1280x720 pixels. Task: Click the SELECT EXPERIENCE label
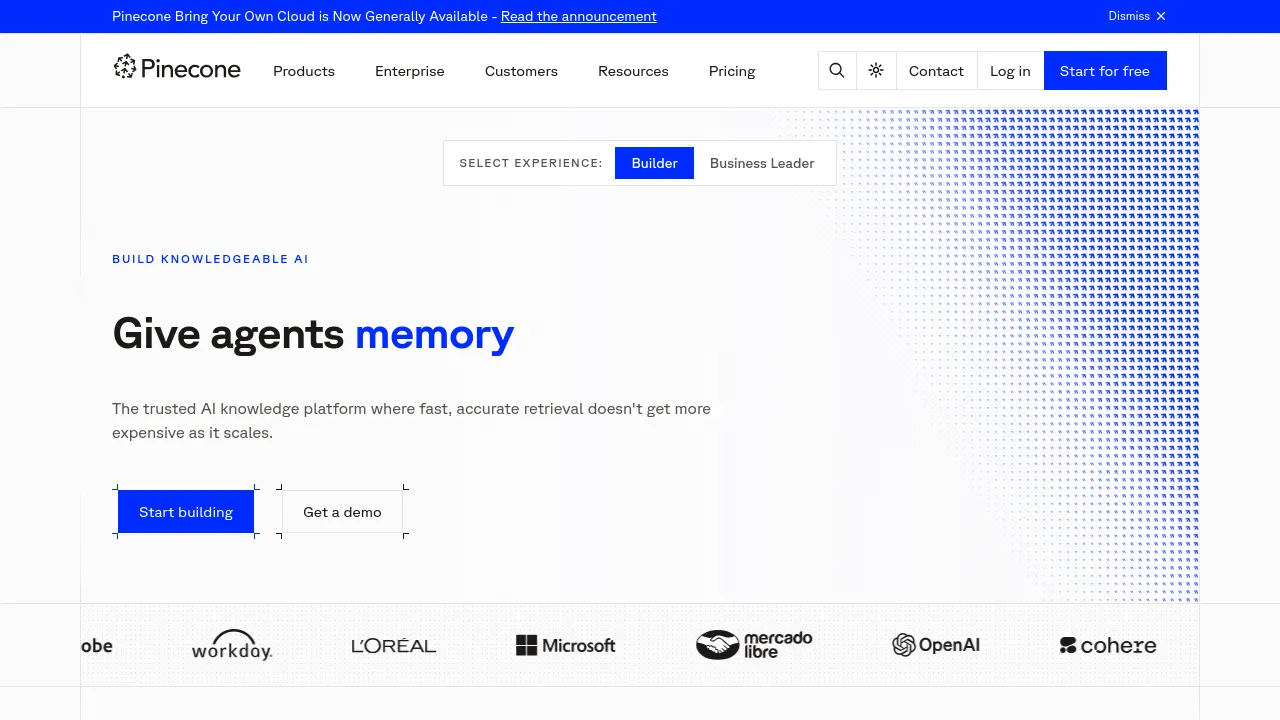(531, 163)
